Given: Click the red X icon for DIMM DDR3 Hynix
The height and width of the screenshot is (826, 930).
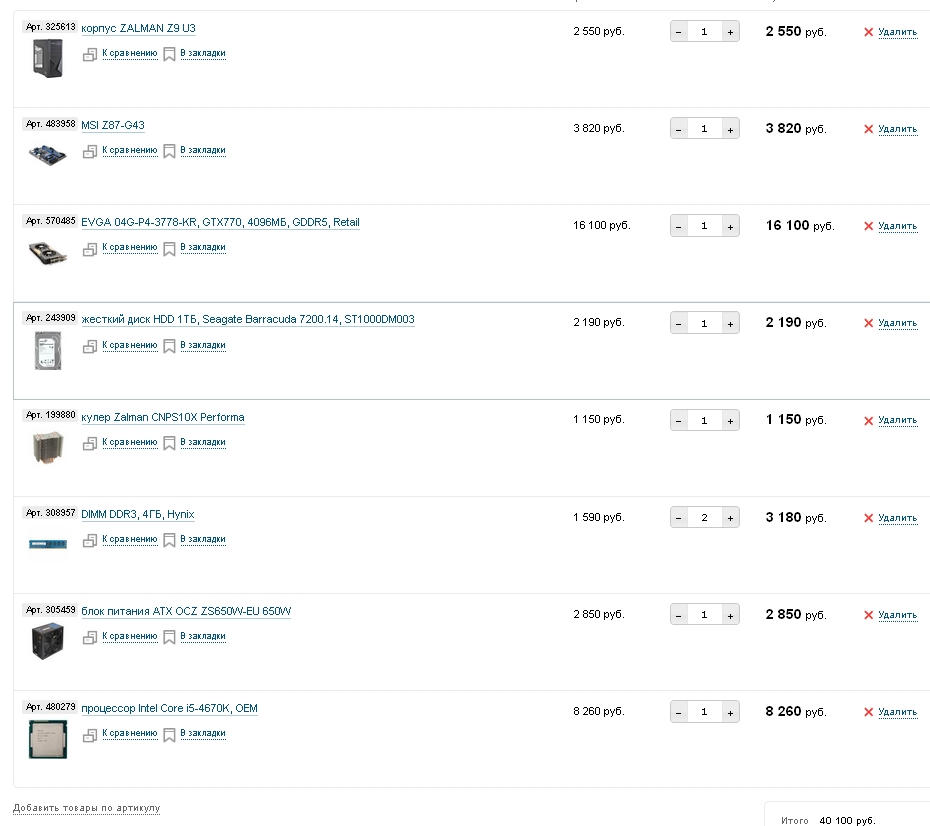Looking at the screenshot, I should pos(868,518).
